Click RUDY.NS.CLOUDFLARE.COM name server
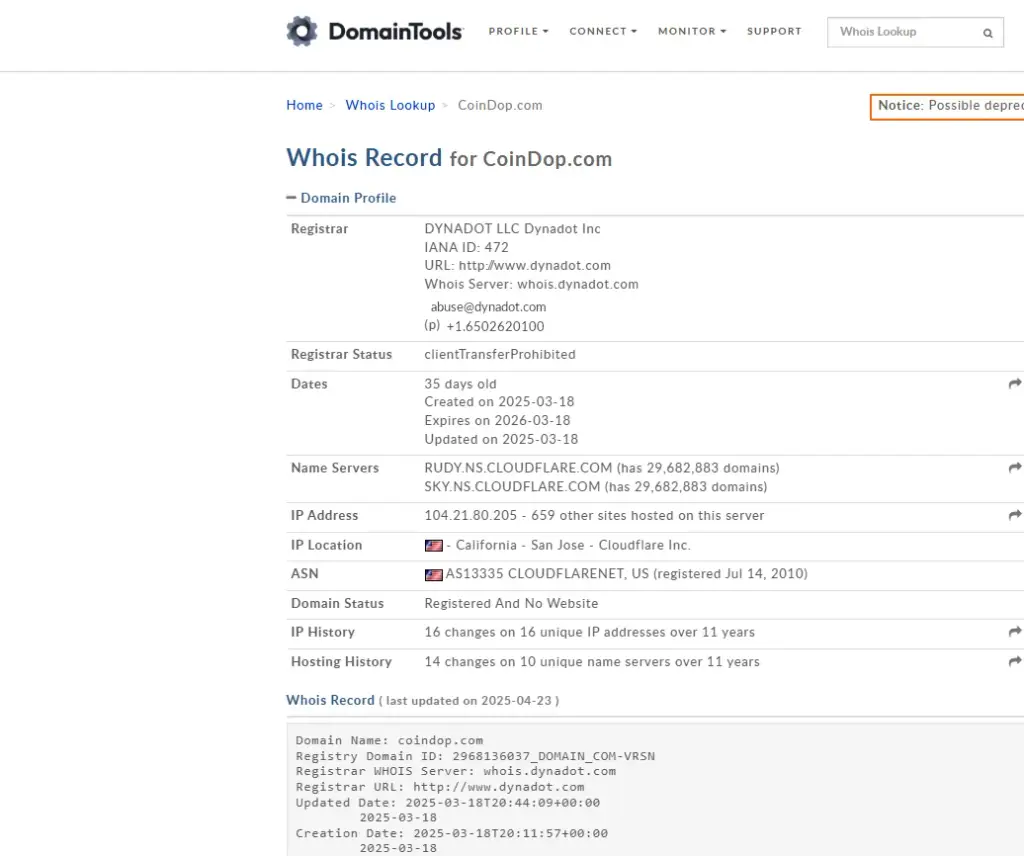Image resolution: width=1024 pixels, height=856 pixels. click(x=518, y=468)
